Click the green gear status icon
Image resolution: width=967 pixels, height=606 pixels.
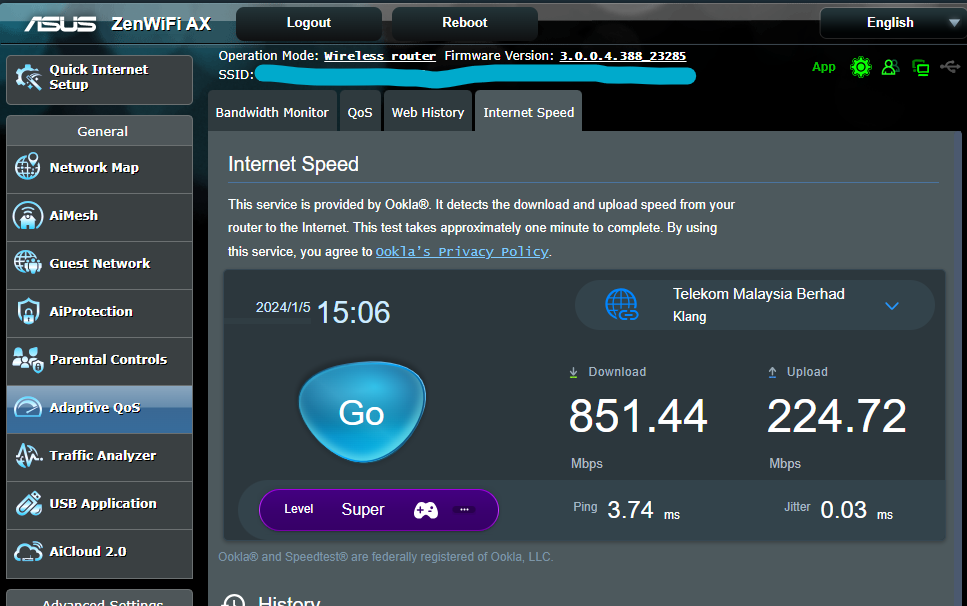point(860,67)
